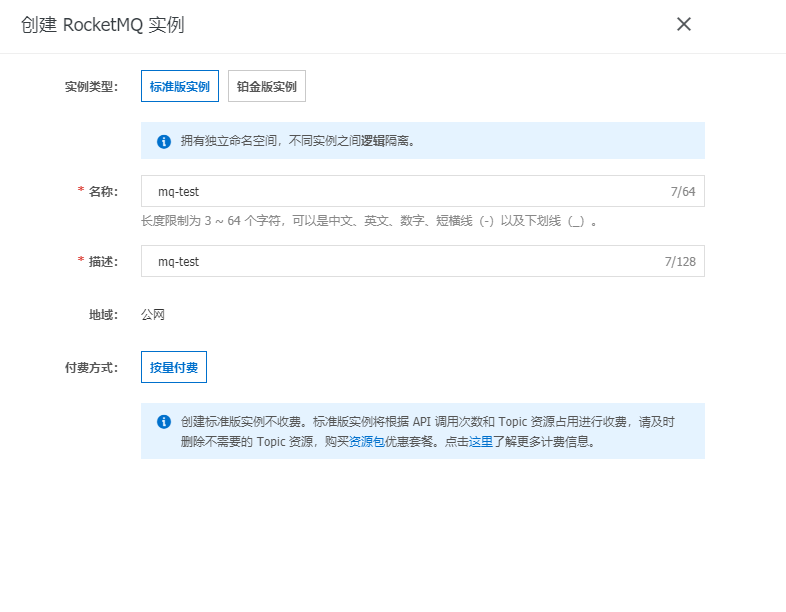786x612 pixels.
Task: Click info icon beside 拥有独立命名空间 notice
Action: (163, 141)
